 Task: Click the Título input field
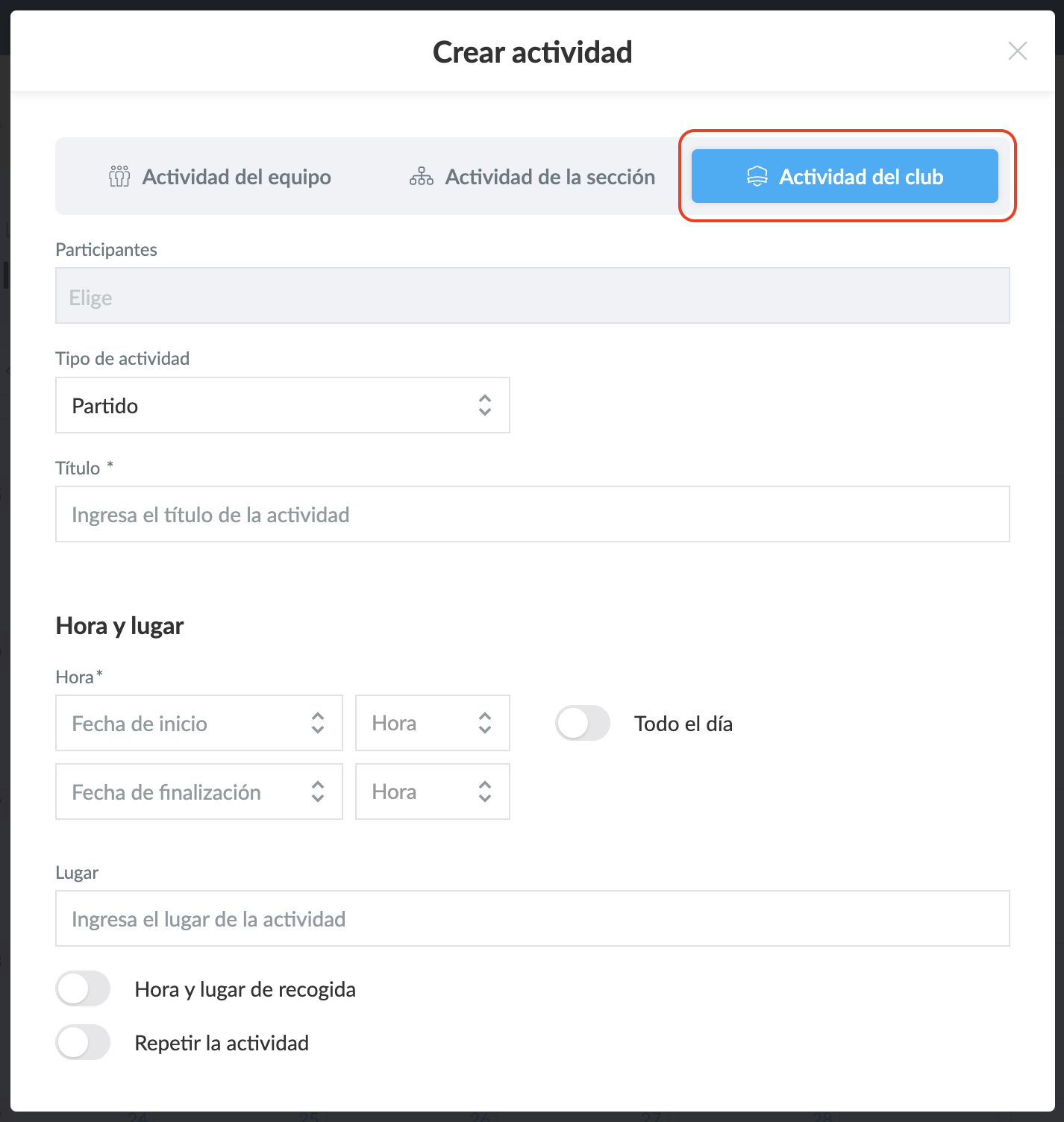click(532, 515)
